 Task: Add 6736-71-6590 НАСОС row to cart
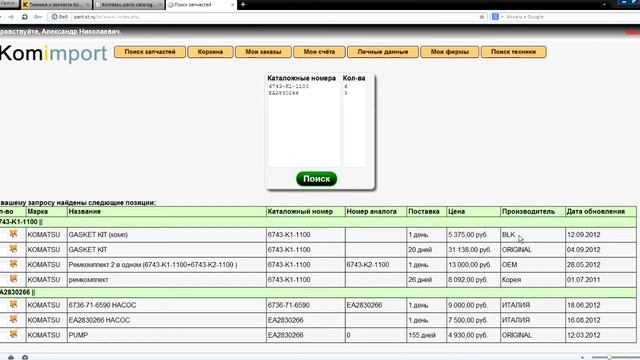pyautogui.click(x=13, y=304)
